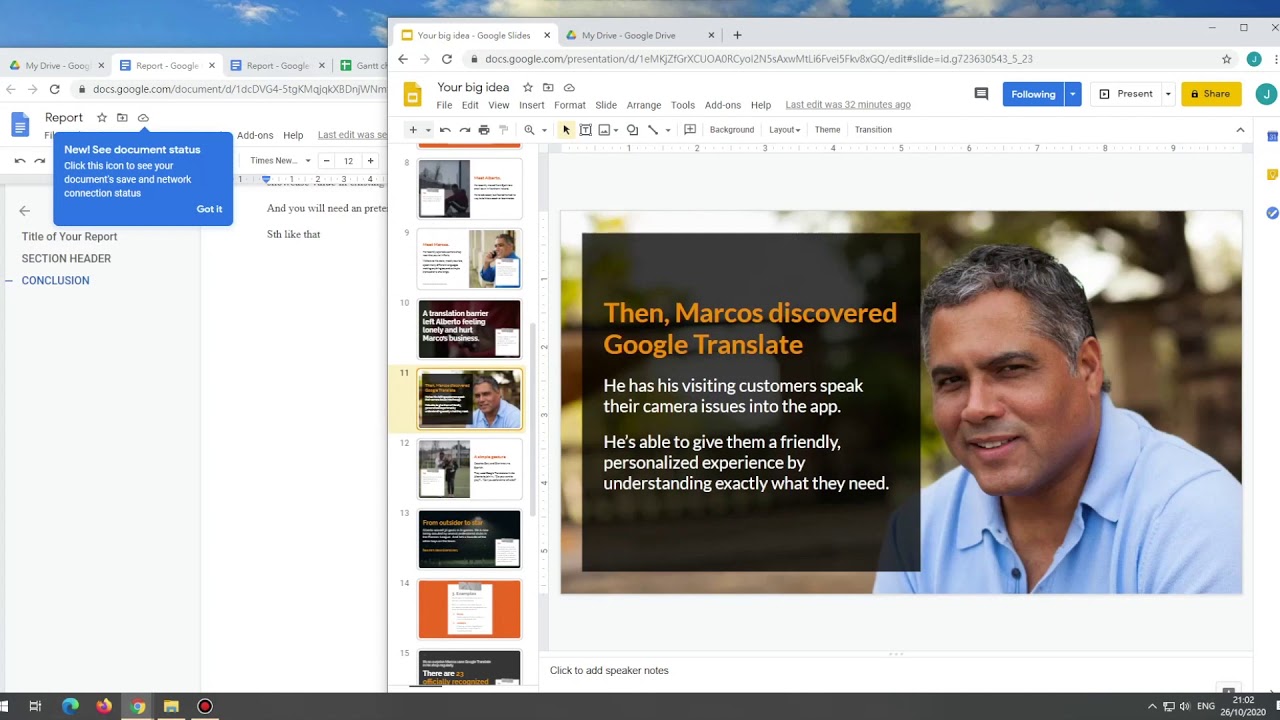1280x720 pixels.
Task: Click the zoom magnifier icon in Slides
Action: point(529,130)
